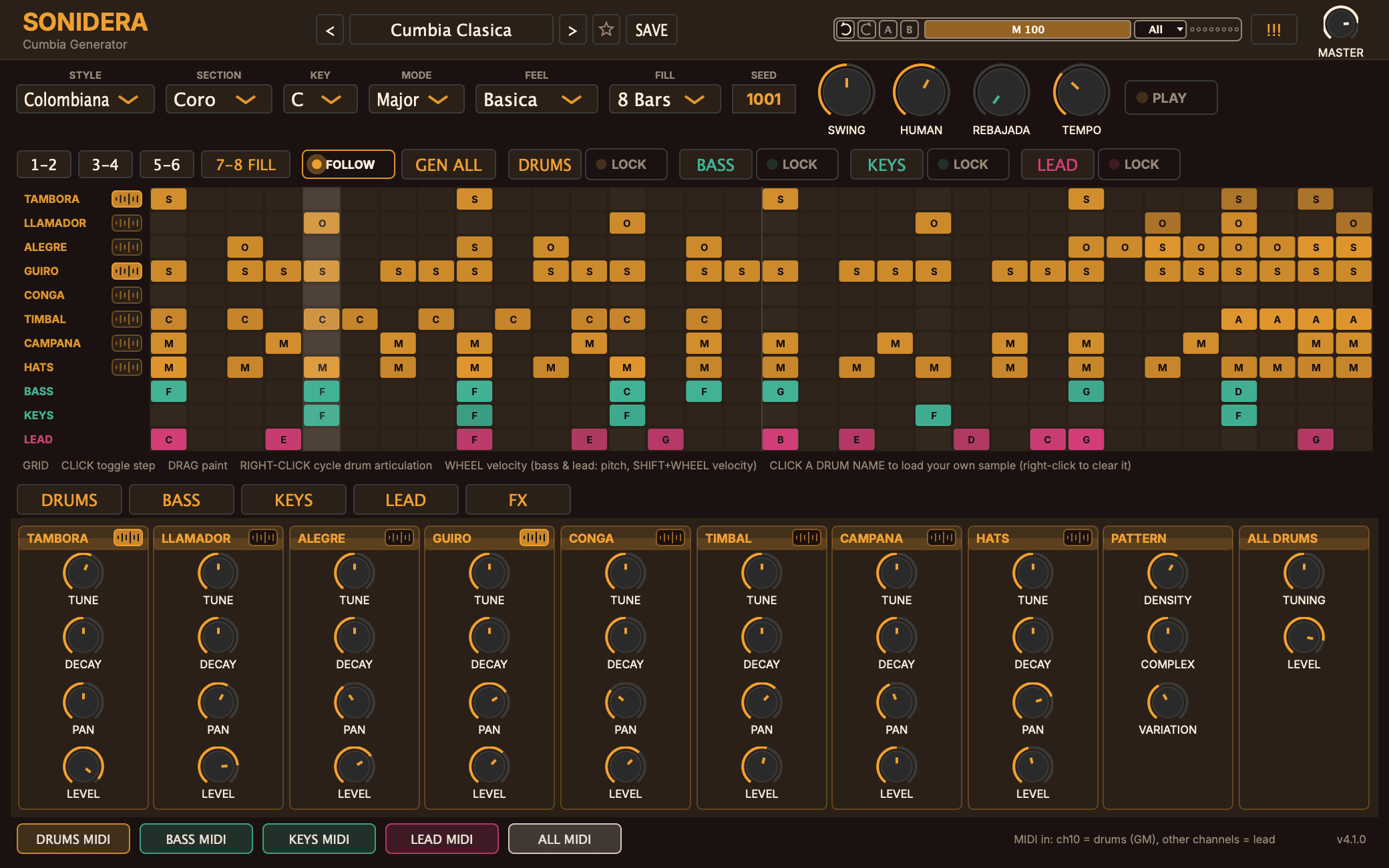Click the SAVE preset button

pos(652,30)
